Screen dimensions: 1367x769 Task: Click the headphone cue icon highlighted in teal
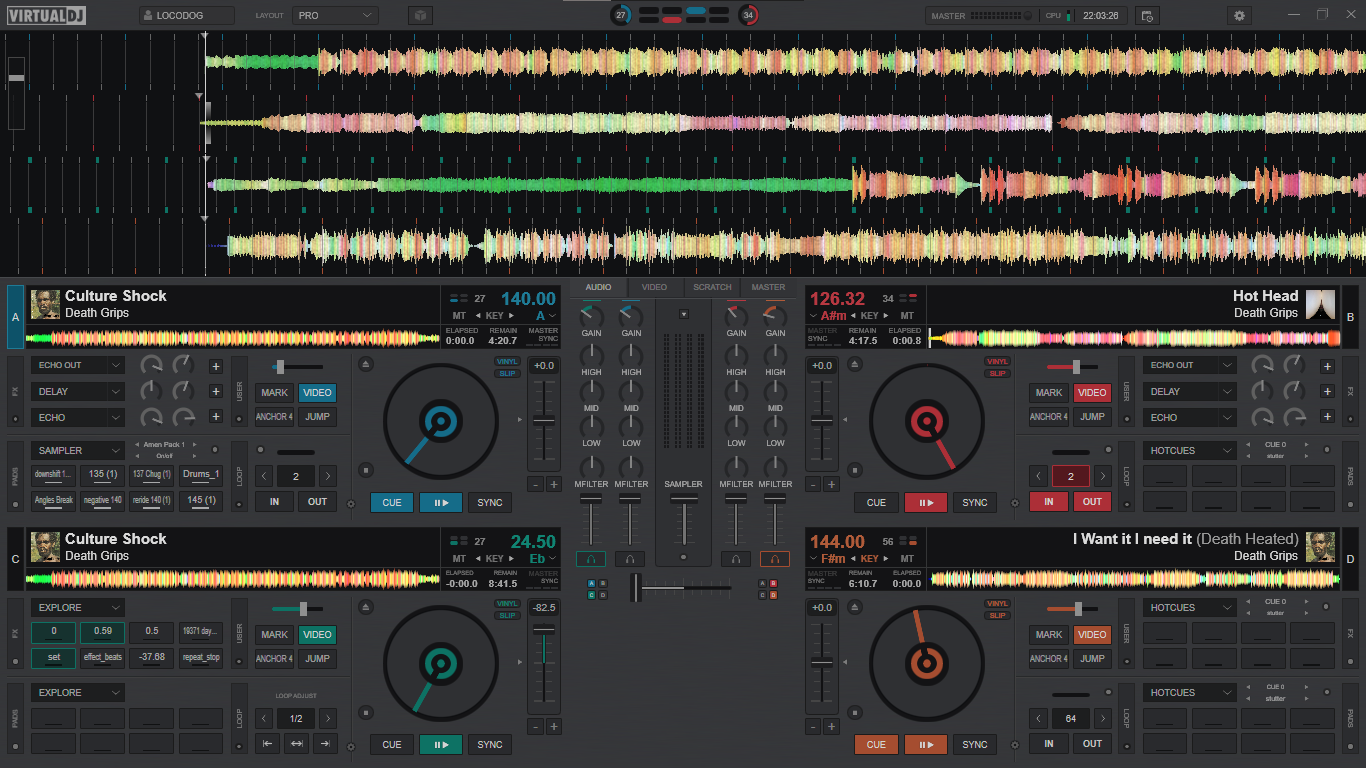[x=591, y=559]
